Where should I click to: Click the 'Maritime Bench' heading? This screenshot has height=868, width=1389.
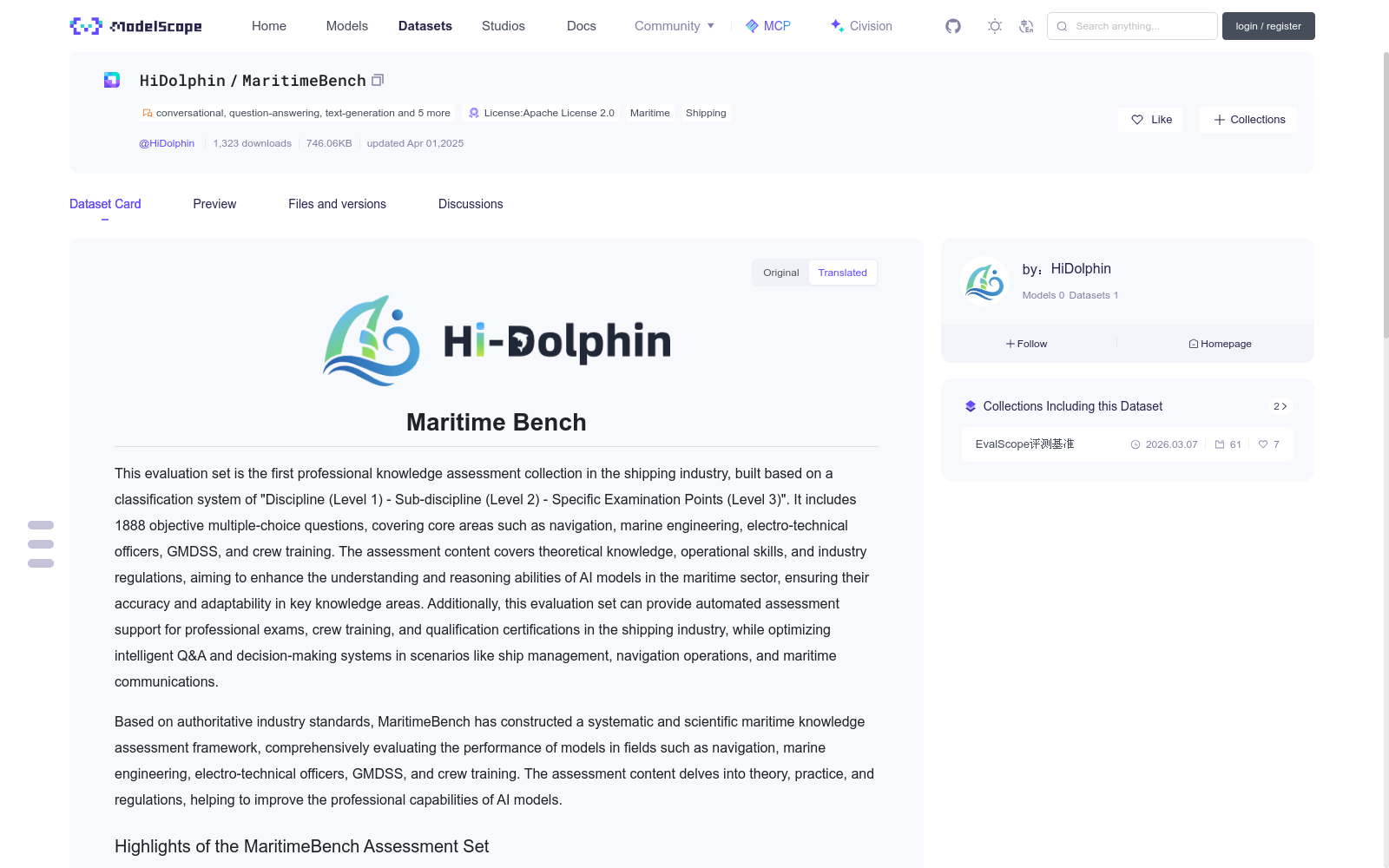pos(497,423)
